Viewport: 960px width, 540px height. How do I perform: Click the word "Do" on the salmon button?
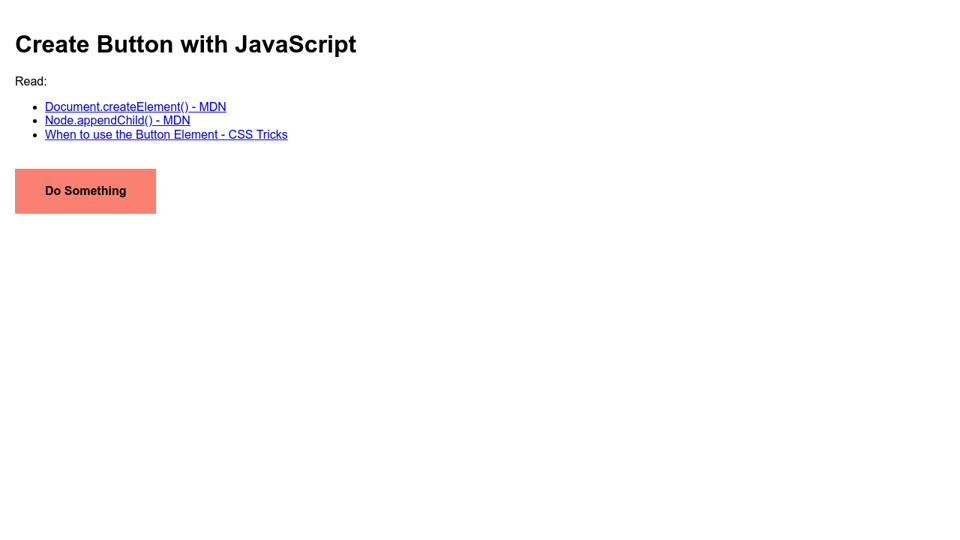(x=53, y=191)
